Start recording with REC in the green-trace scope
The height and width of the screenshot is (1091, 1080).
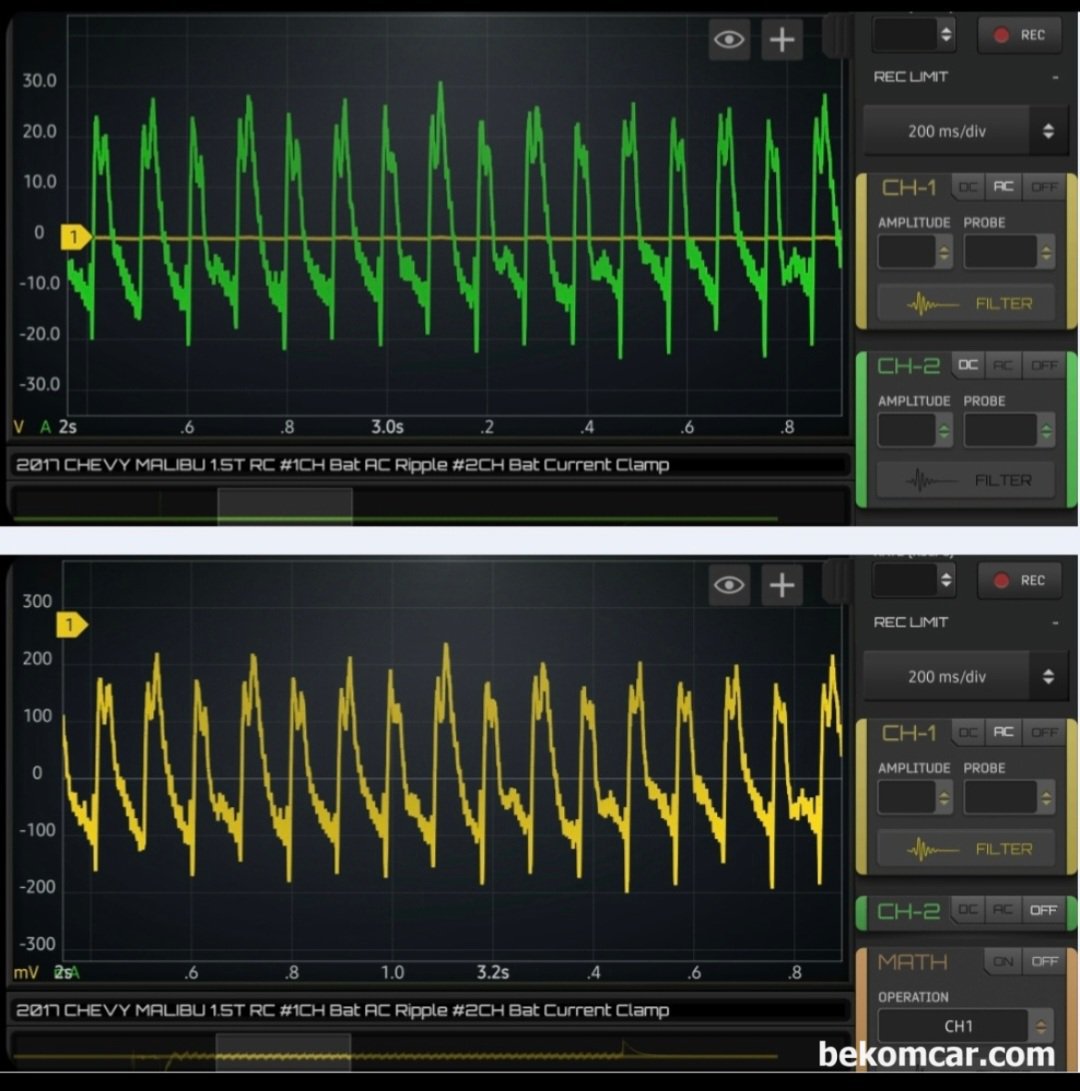point(1019,35)
